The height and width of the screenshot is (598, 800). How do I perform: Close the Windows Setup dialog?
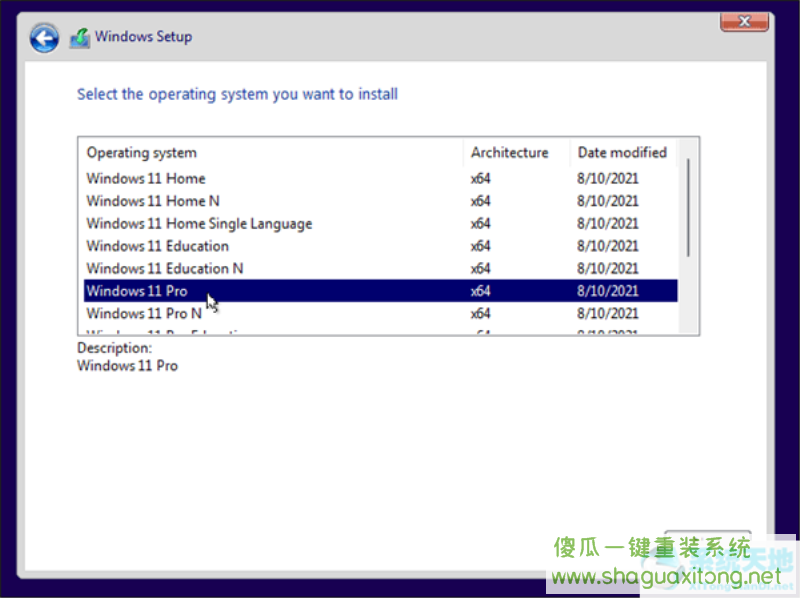click(x=744, y=22)
